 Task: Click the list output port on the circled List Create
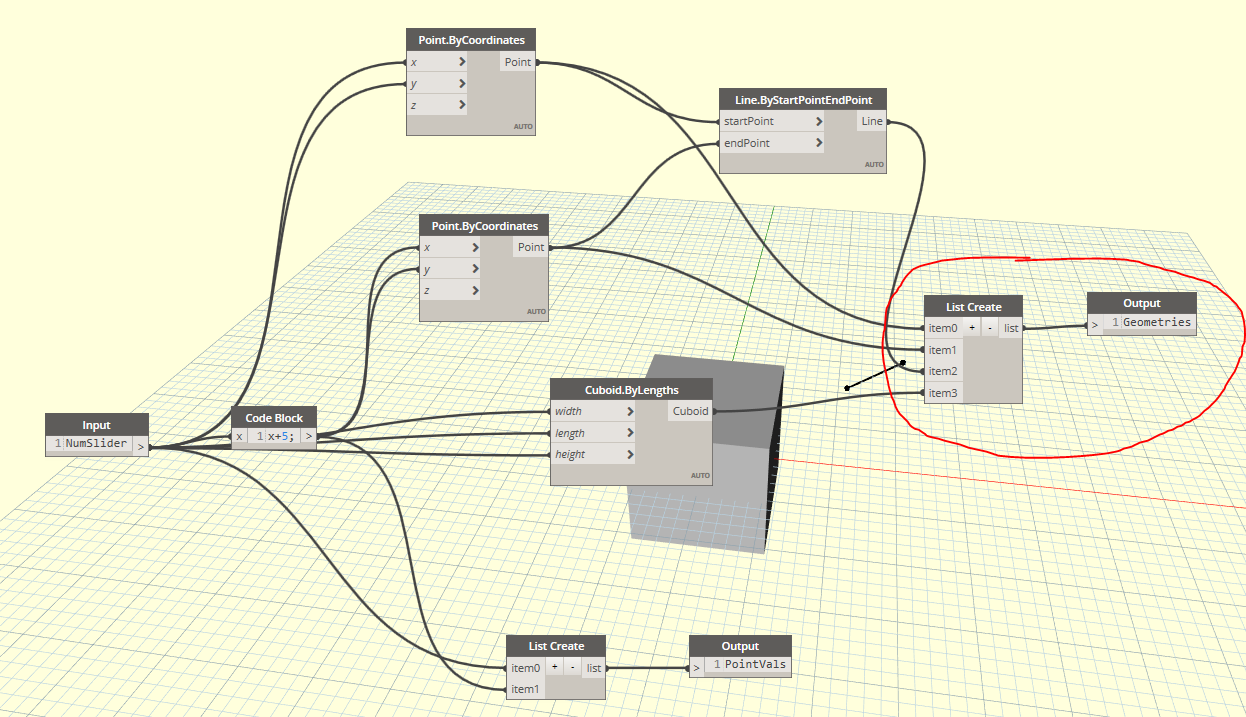1010,327
